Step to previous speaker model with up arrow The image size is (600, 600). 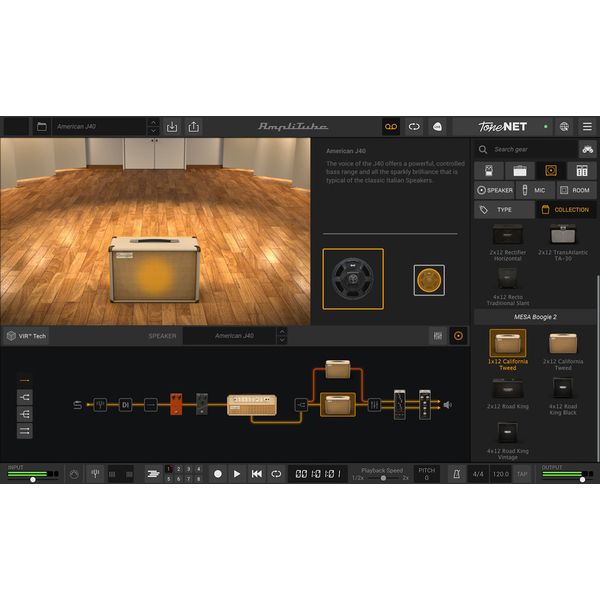282,332
